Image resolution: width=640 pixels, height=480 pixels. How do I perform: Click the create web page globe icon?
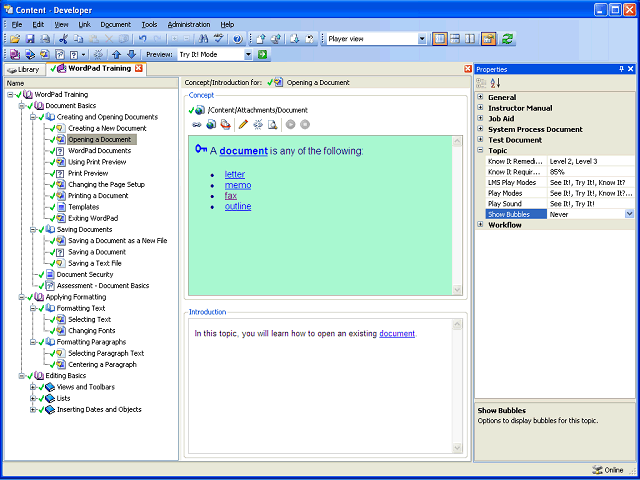[x=211, y=124]
